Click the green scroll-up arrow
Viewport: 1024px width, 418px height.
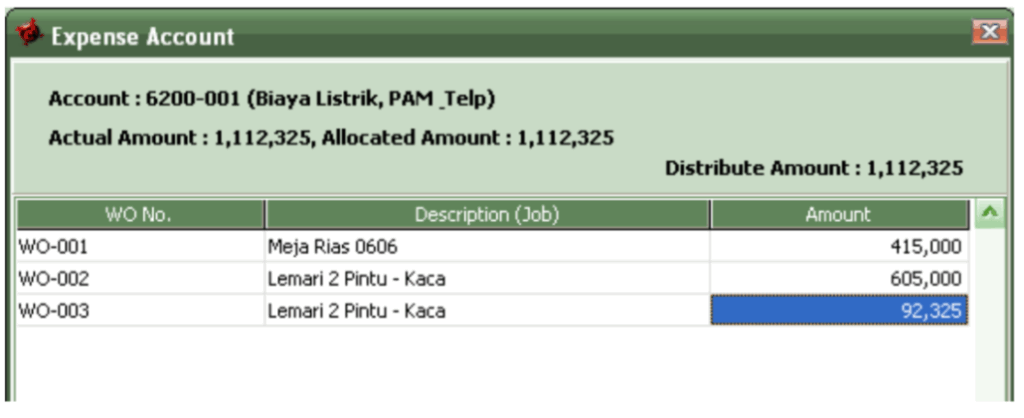991,214
